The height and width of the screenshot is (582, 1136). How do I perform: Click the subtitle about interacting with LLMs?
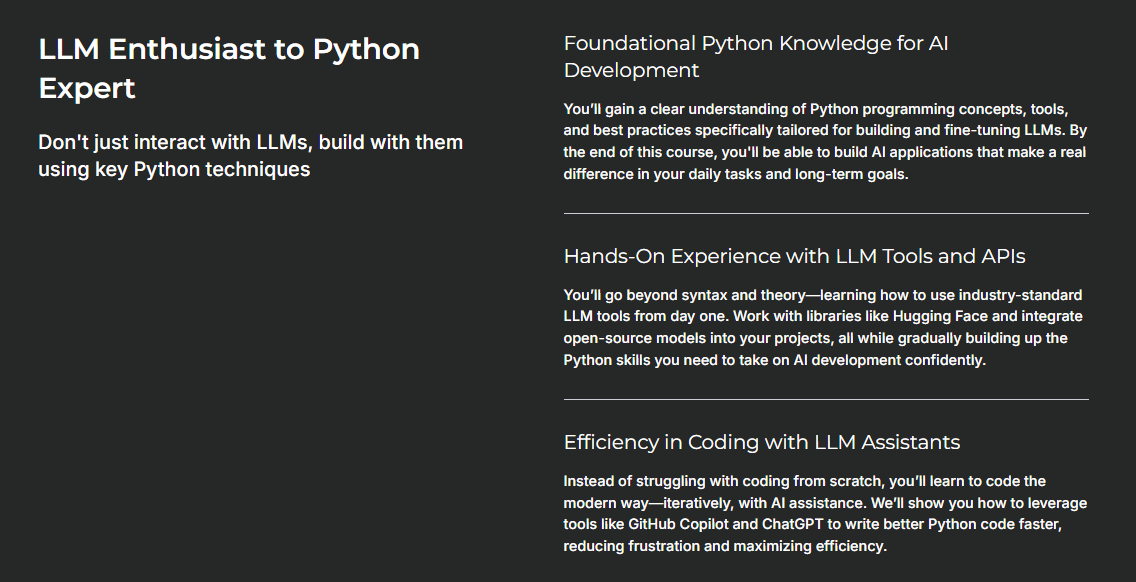point(250,155)
